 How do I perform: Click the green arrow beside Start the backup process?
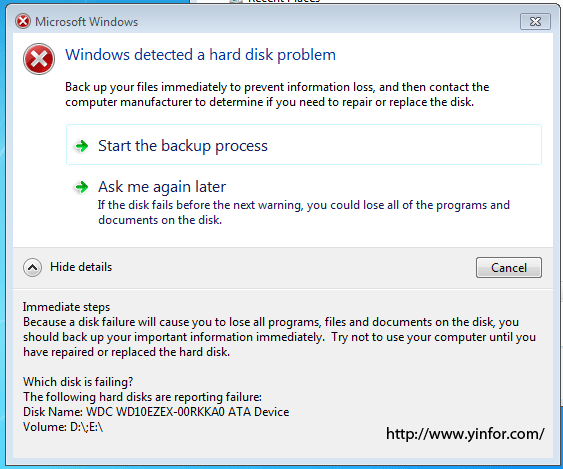pyautogui.click(x=82, y=146)
